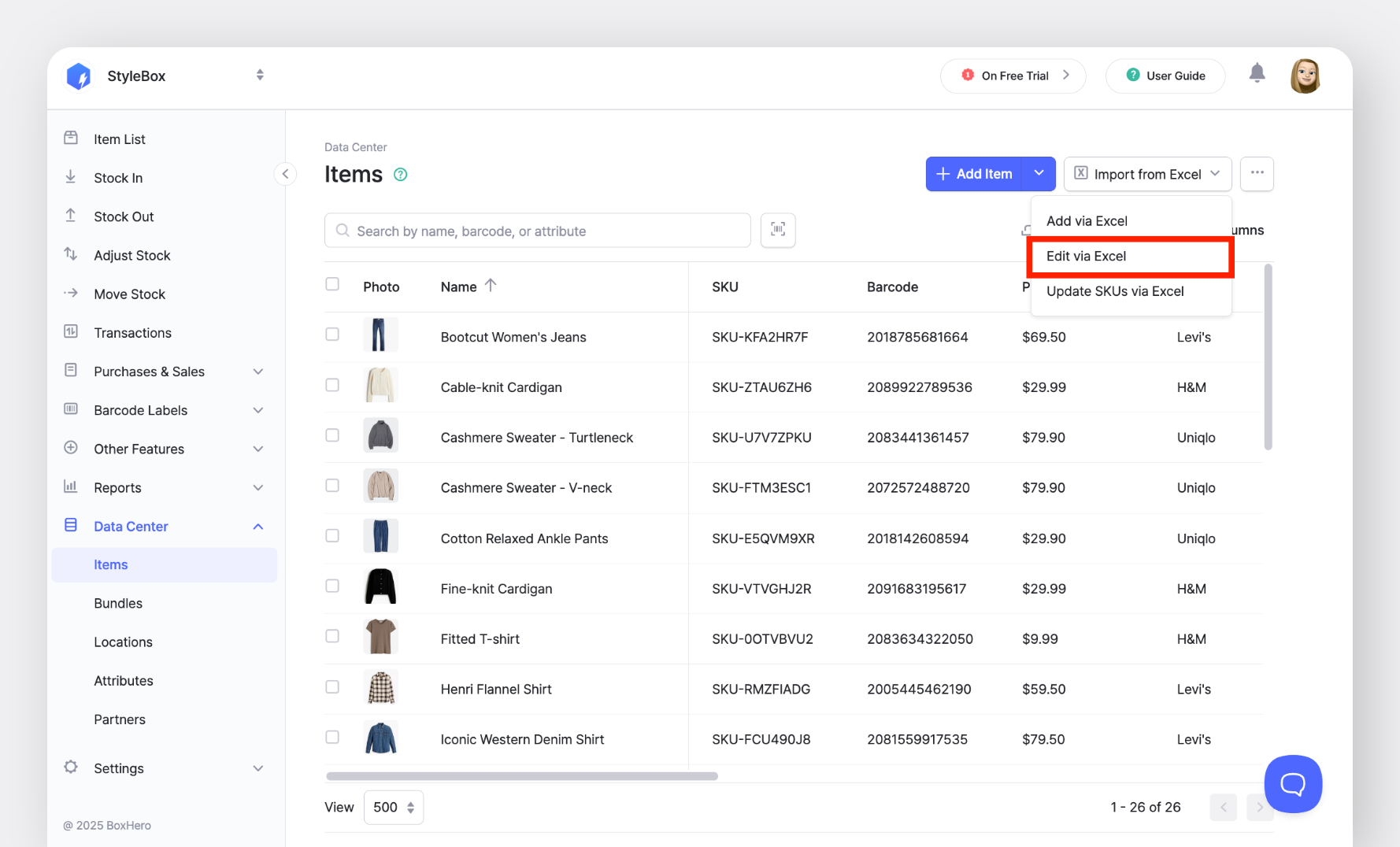Open the On Free Trial link
The height and width of the screenshot is (847, 1400).
click(1013, 76)
